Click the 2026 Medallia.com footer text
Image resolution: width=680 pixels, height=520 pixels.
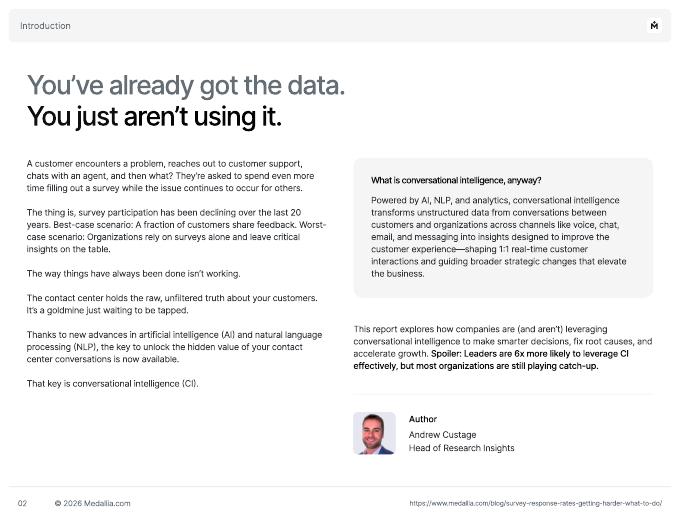click(92, 503)
